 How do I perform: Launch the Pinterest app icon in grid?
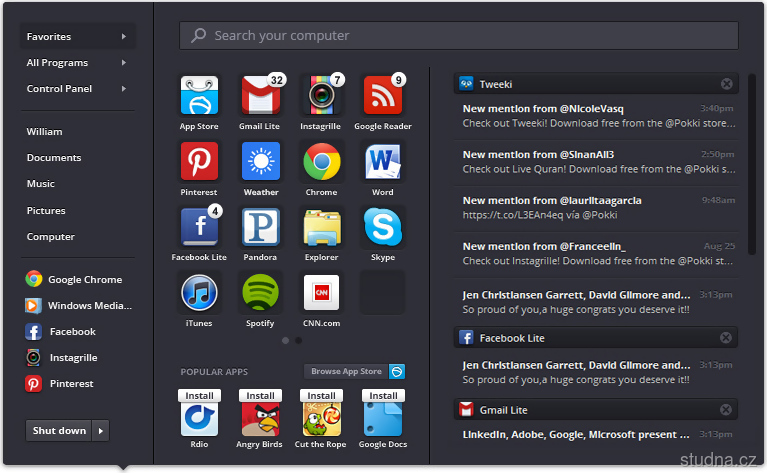pyautogui.click(x=199, y=161)
